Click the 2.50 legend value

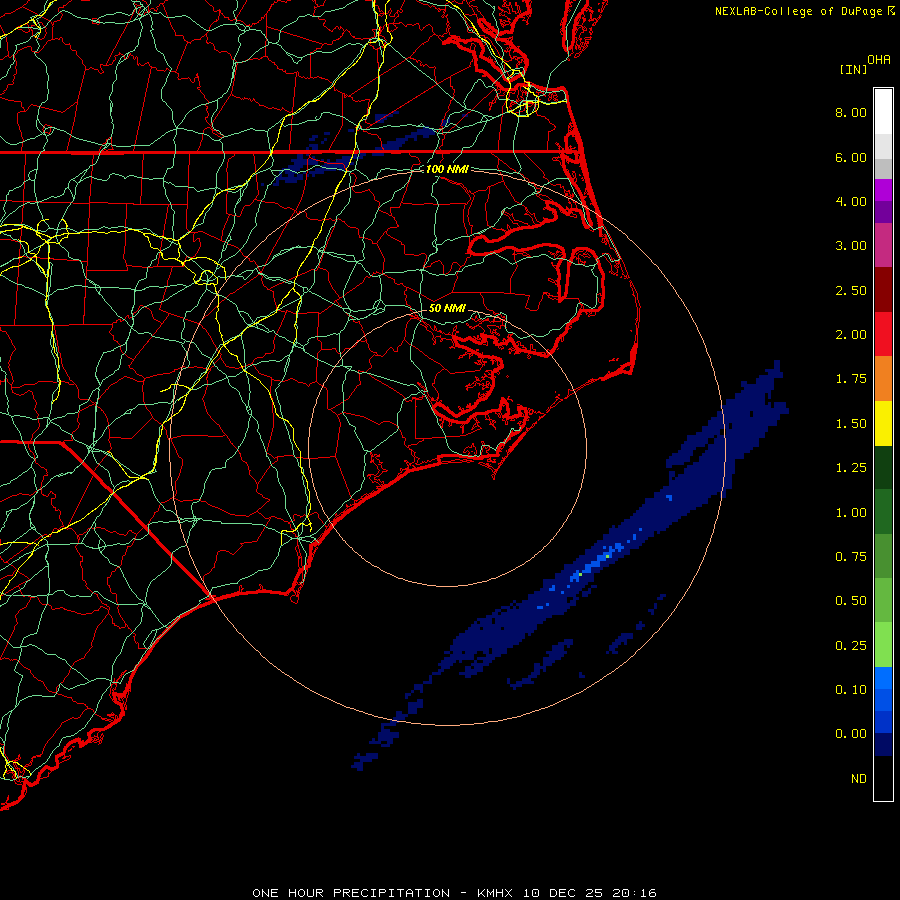[851, 290]
